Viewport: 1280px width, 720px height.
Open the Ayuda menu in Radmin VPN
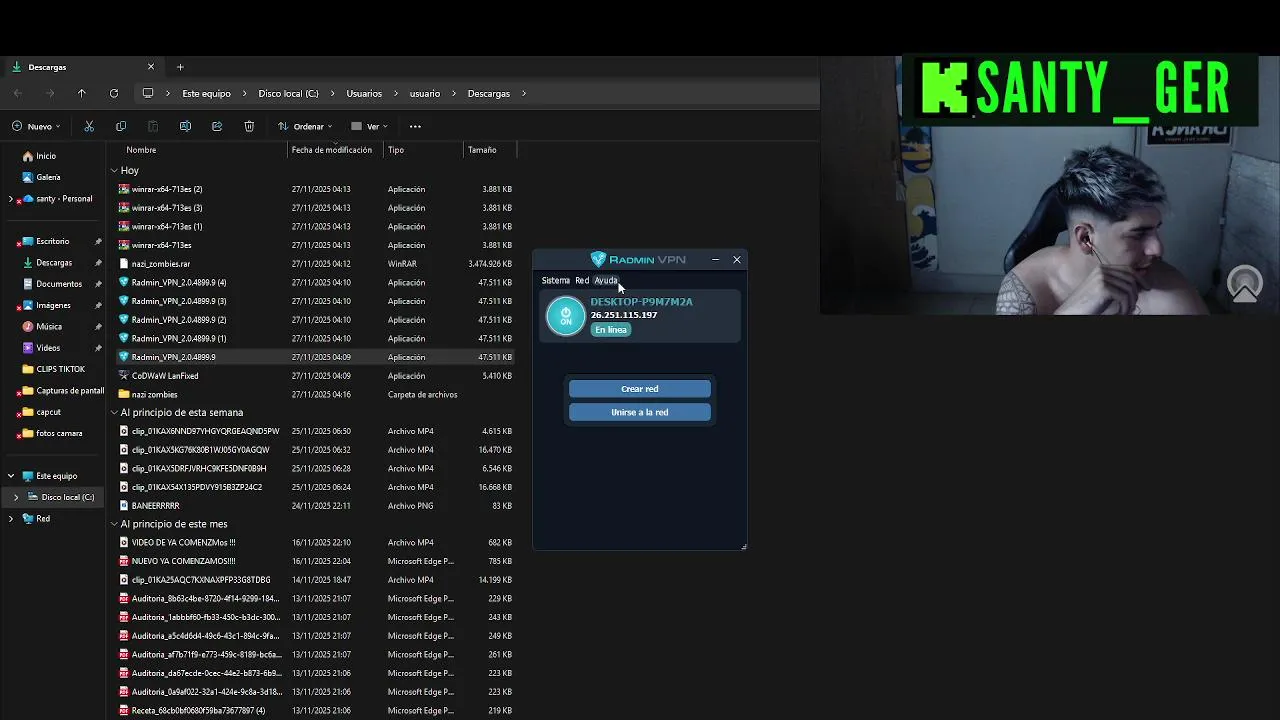(x=606, y=281)
